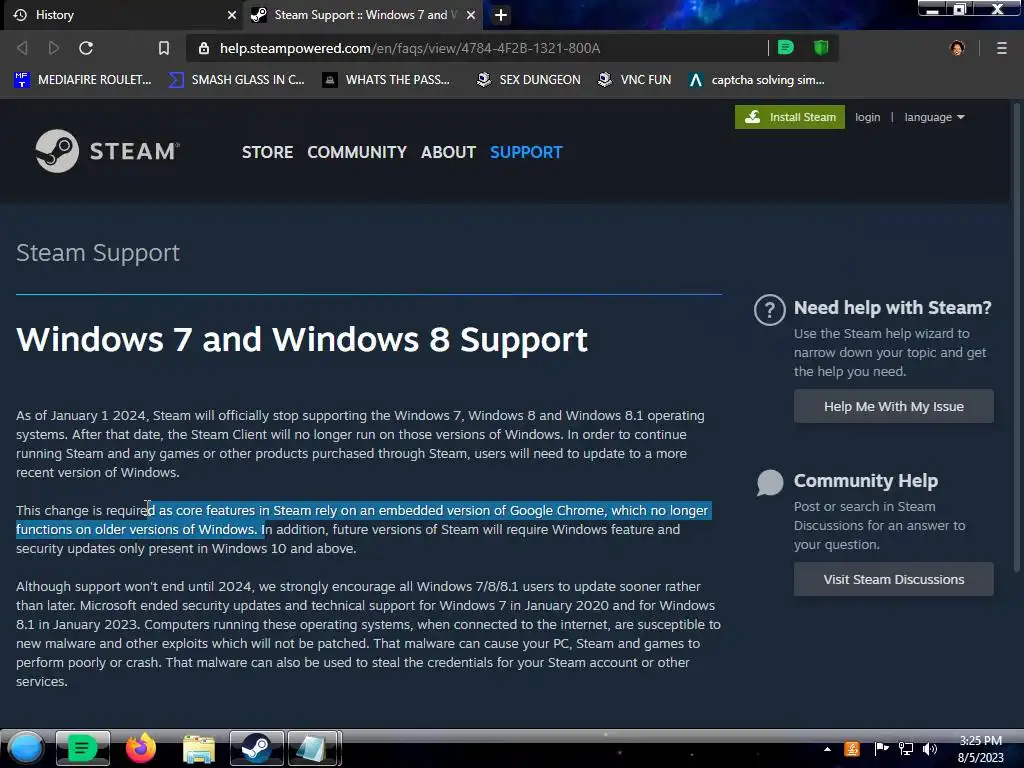The width and height of the screenshot is (1024, 768).
Task: Switch to Steam app in taskbar
Action: (257, 748)
